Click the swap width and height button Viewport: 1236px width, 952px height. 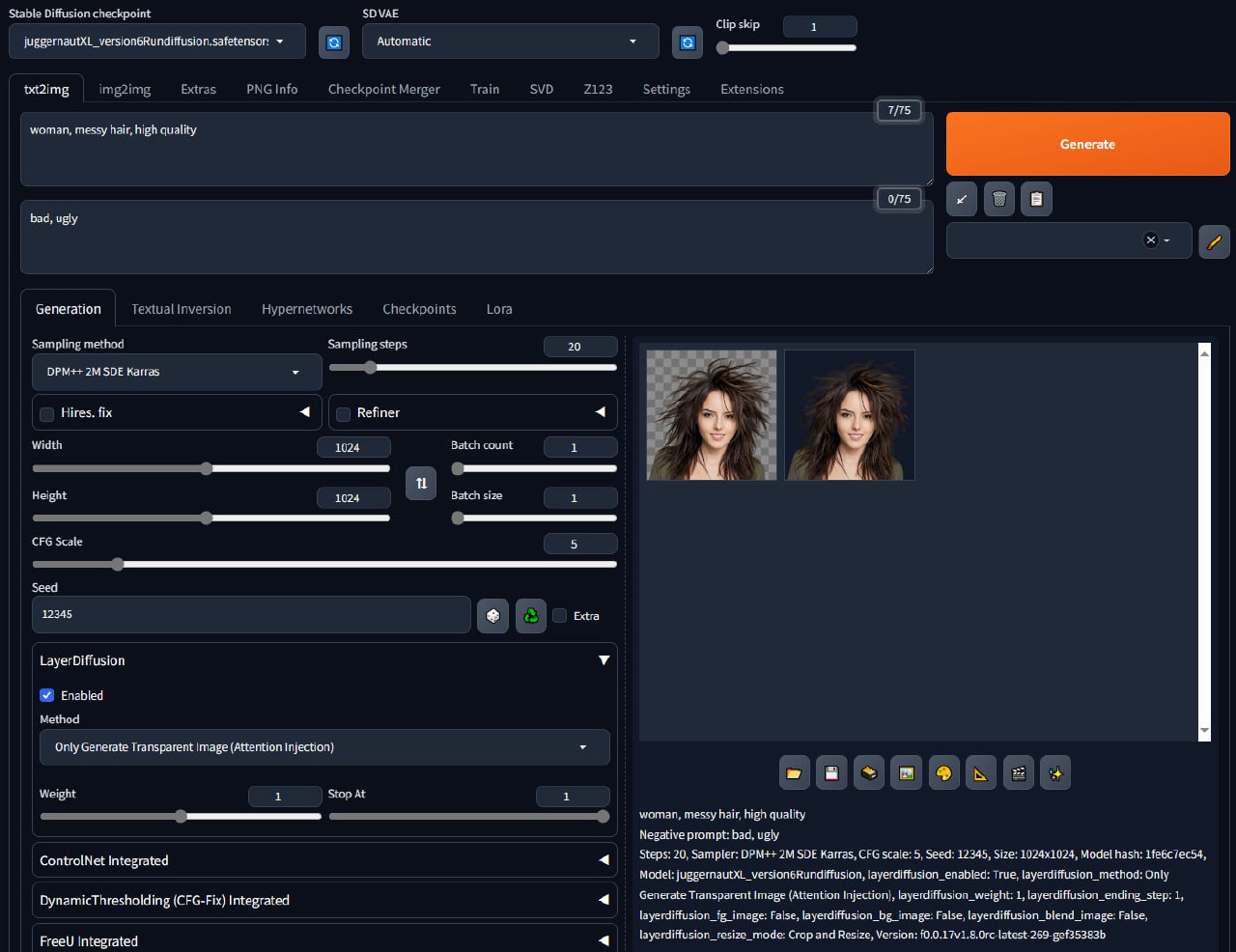pos(421,483)
